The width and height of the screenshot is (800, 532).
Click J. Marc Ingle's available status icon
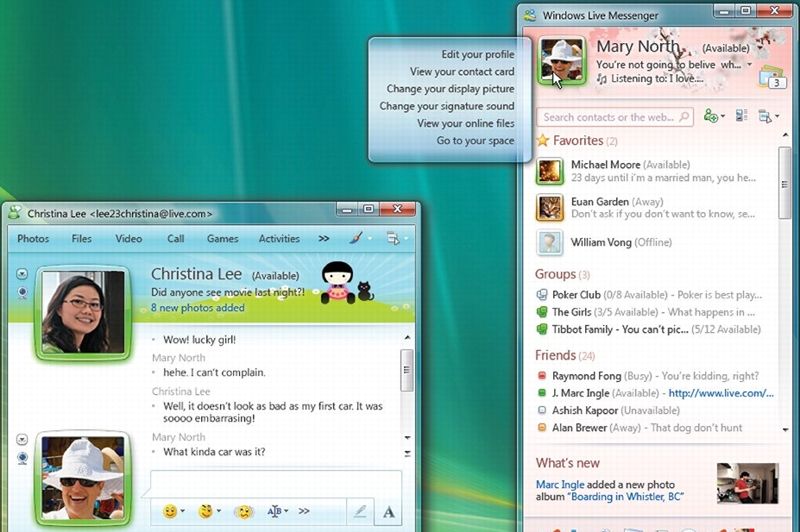(542, 393)
